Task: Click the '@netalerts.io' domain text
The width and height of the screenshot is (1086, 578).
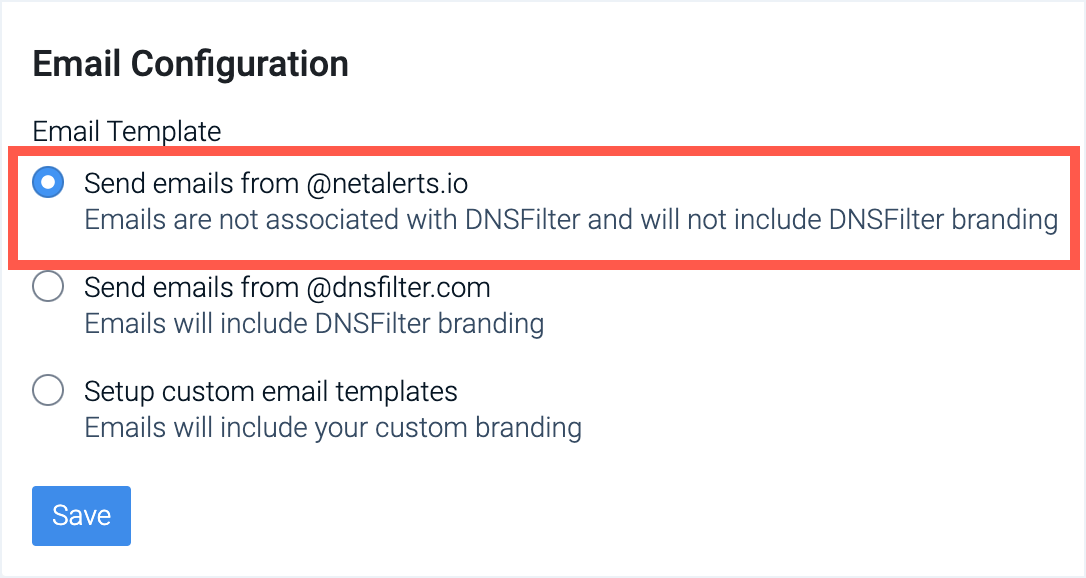Action: tap(387, 183)
